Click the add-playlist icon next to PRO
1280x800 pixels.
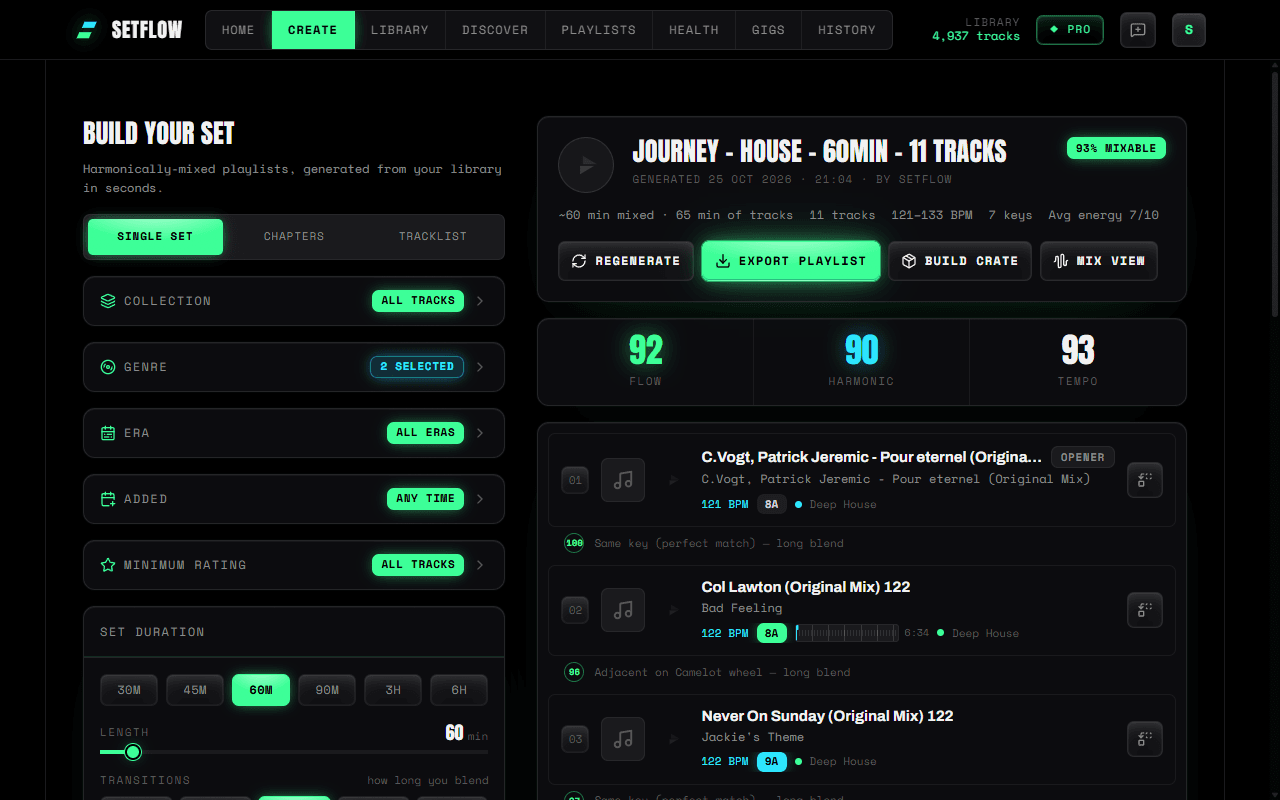(x=1138, y=30)
